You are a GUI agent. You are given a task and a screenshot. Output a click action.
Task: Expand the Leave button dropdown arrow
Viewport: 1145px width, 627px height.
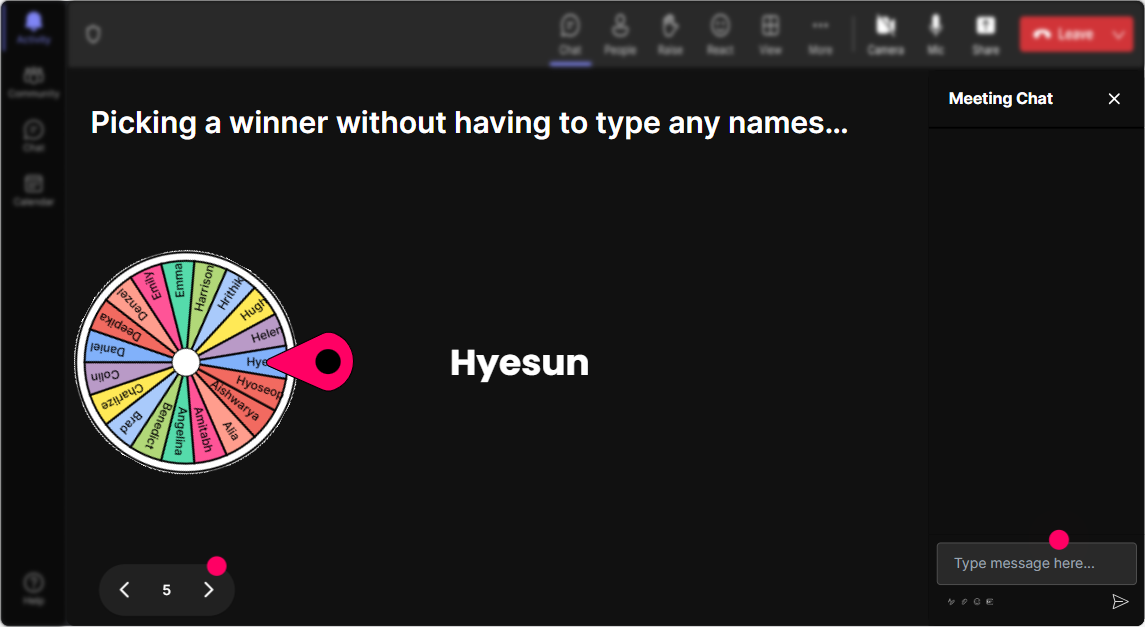point(1120,34)
